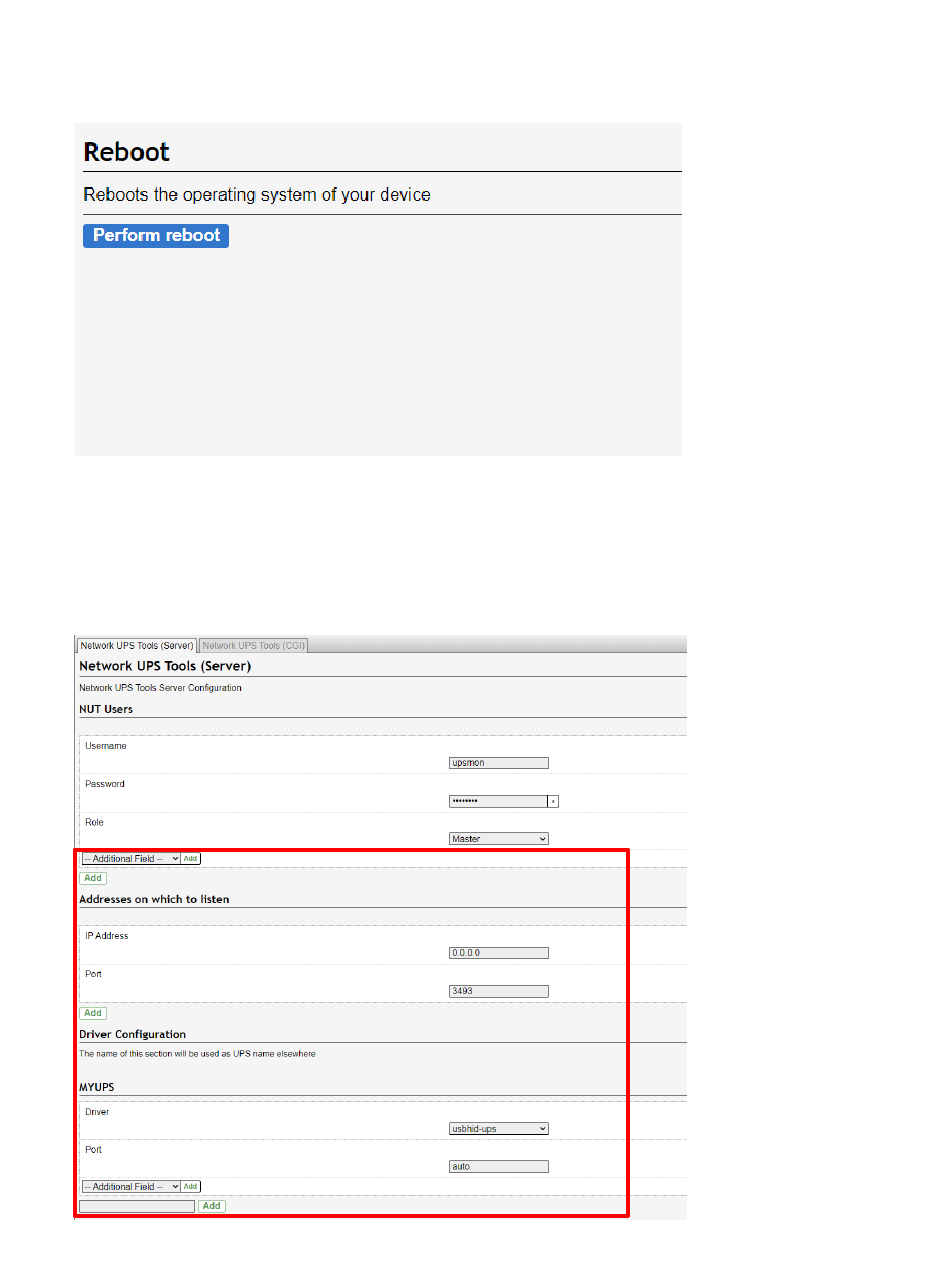Click the MYUPS Port field showing auto
This screenshot has width=950, height=1267.
[x=499, y=1166]
